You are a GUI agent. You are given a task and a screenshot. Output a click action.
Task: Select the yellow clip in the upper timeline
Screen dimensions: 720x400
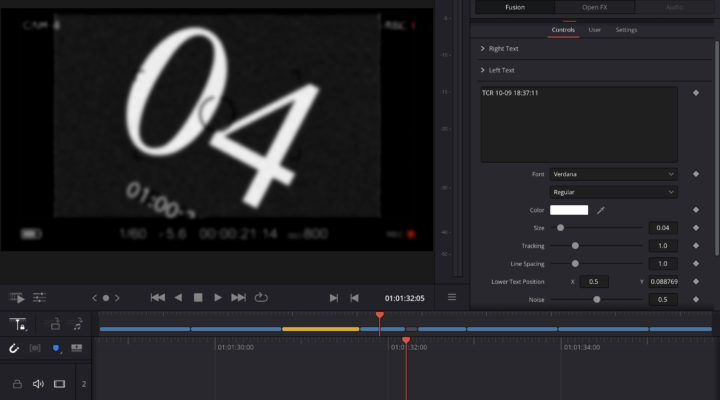[x=321, y=329]
